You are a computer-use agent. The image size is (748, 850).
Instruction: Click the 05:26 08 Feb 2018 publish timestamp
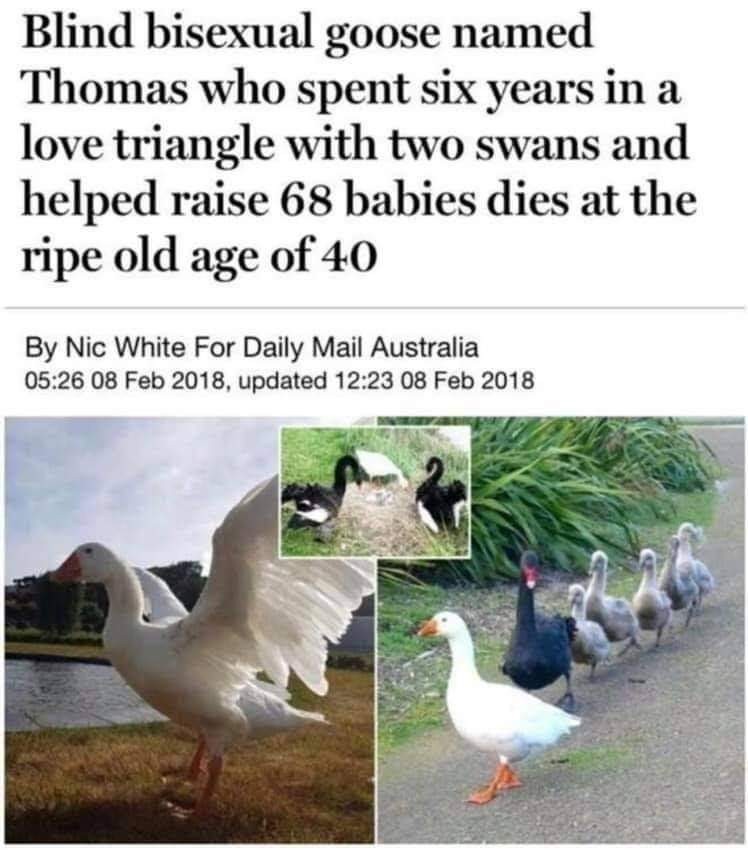[124, 380]
